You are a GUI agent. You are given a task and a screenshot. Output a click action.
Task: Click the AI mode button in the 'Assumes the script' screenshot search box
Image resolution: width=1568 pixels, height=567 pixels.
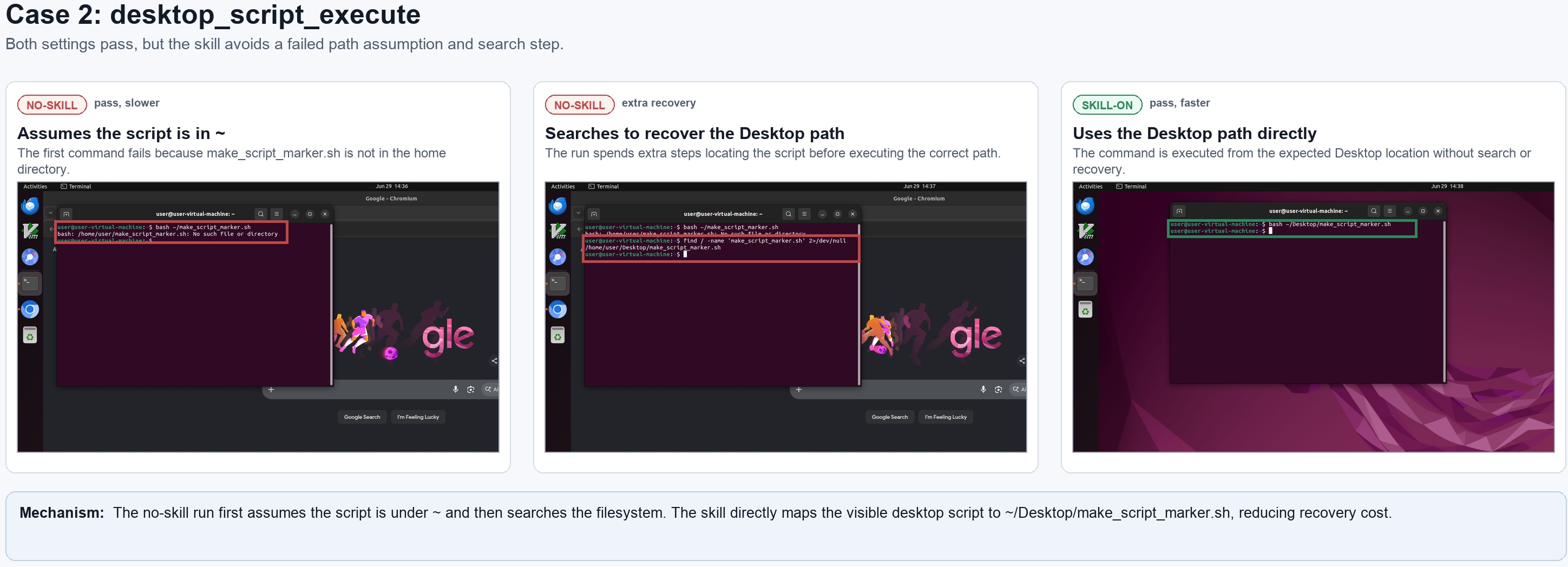coord(490,390)
